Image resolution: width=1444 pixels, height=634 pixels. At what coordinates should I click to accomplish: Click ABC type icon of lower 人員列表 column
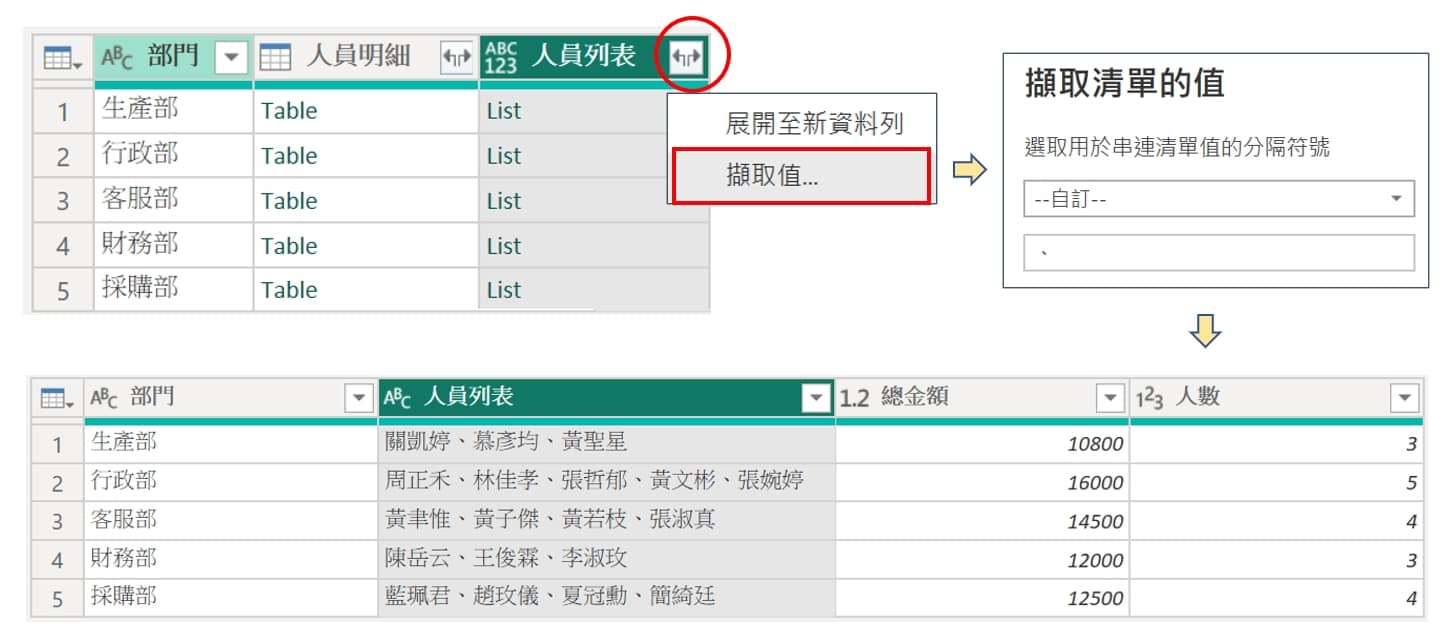point(398,399)
